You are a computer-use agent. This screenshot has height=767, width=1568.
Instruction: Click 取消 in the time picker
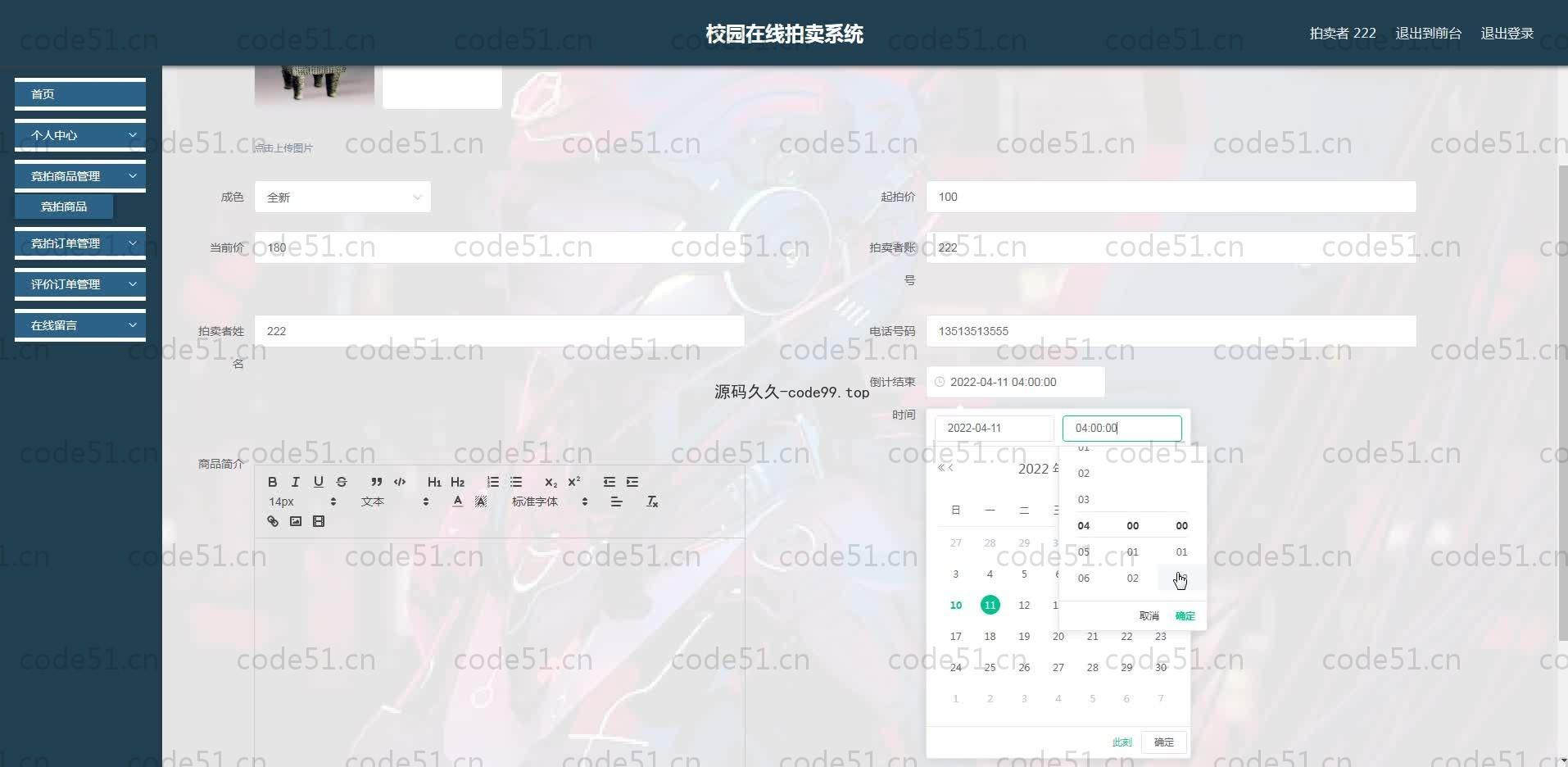tap(1149, 615)
